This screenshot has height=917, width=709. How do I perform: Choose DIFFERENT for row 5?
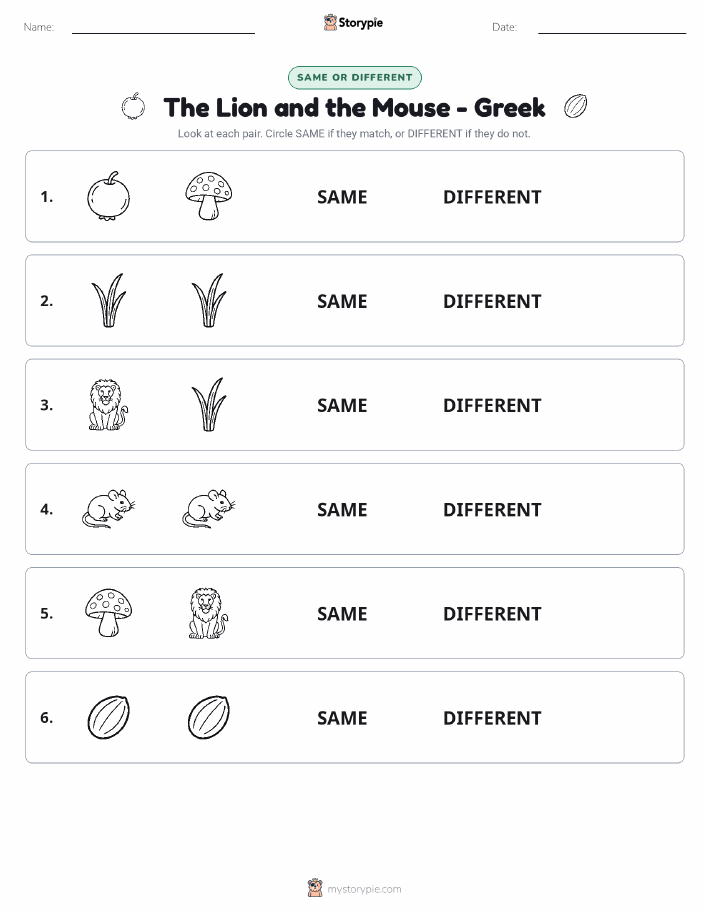click(492, 613)
